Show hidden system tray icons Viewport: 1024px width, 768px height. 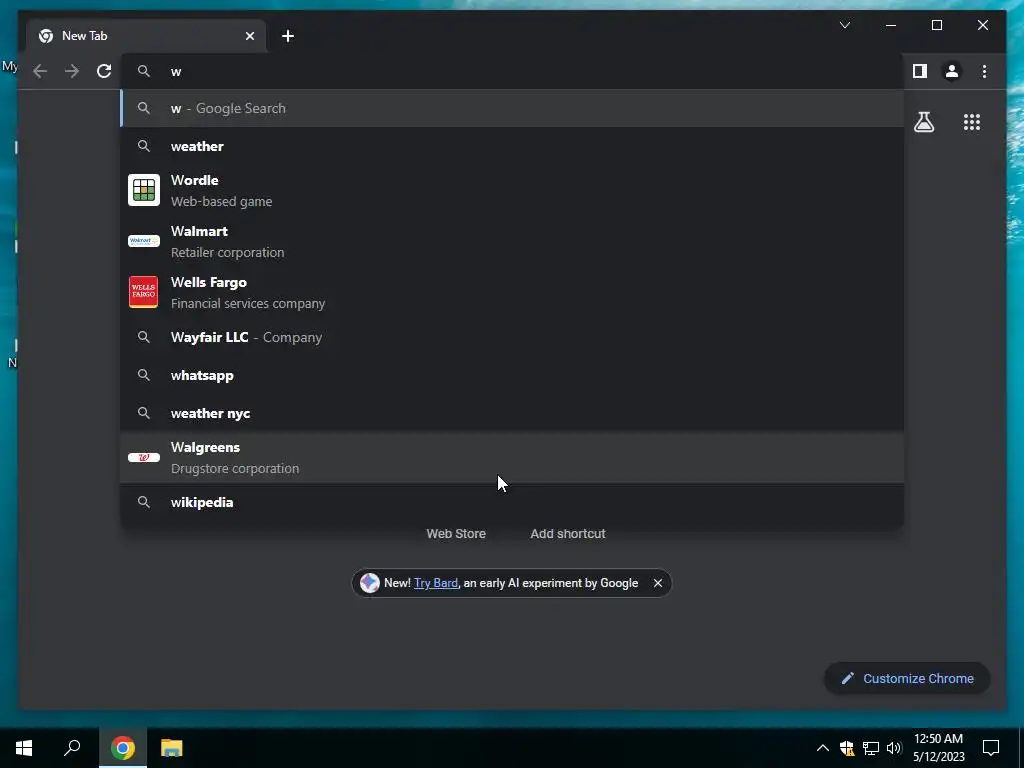[822, 748]
